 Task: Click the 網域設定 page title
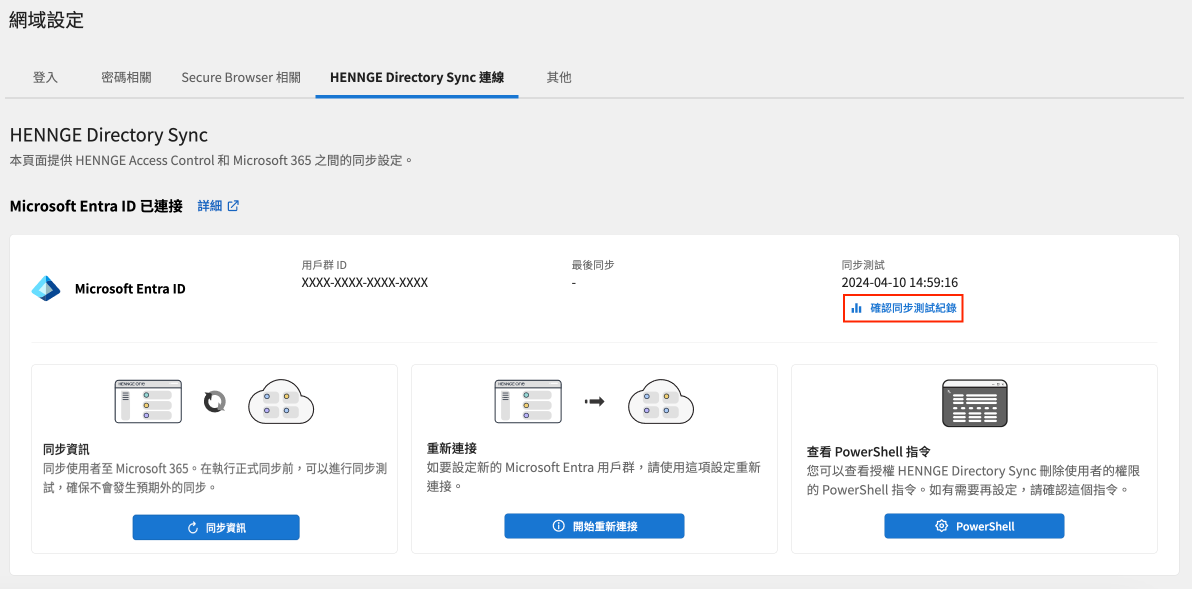(46, 20)
